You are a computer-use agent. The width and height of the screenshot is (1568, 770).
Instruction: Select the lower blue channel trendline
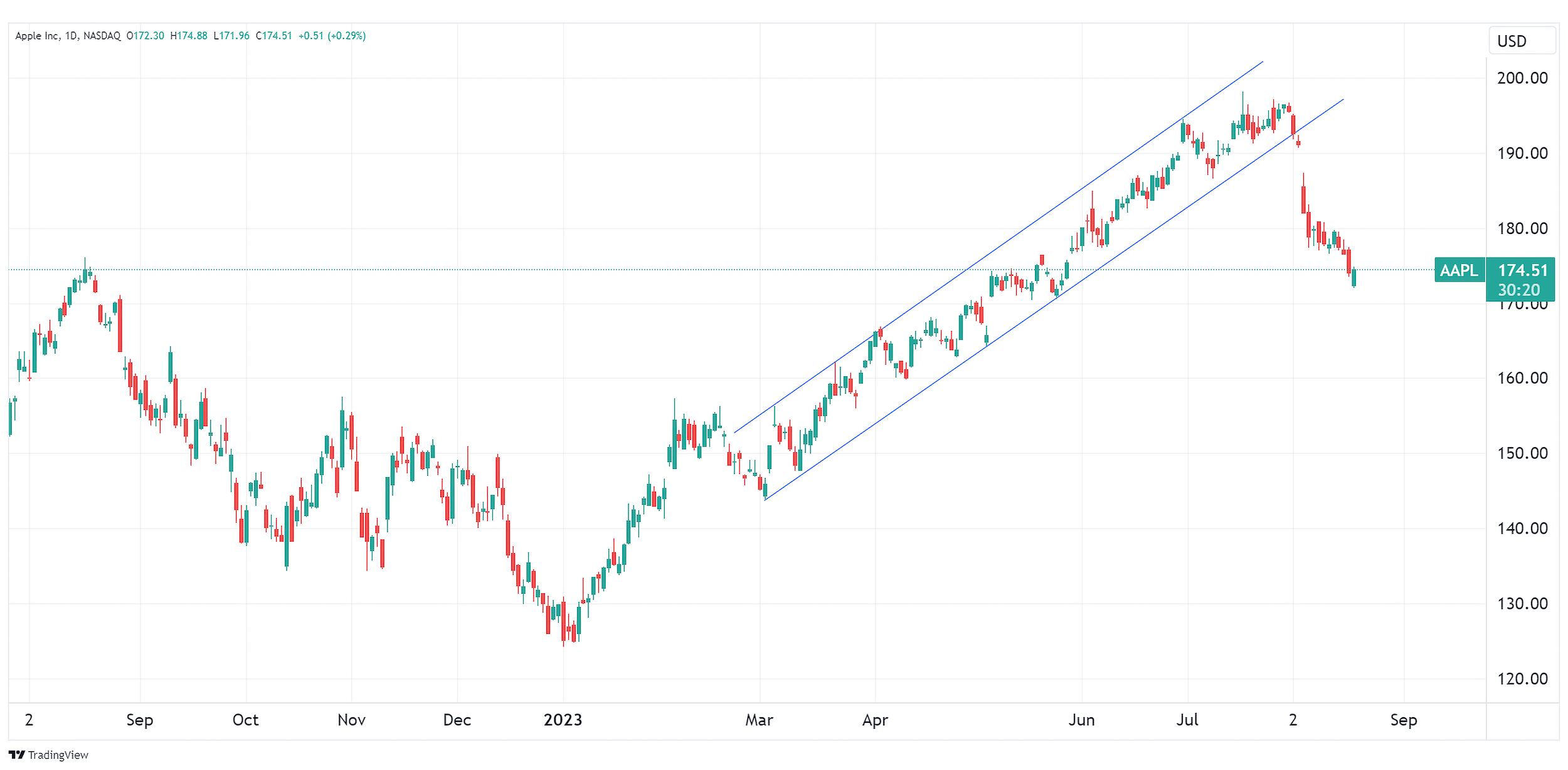click(x=1054, y=300)
